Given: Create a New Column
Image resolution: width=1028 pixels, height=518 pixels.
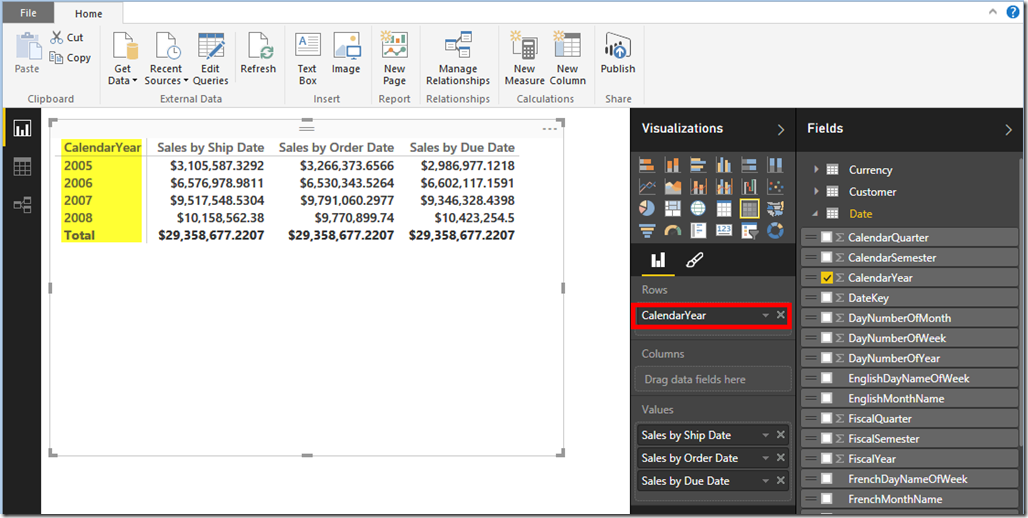Looking at the screenshot, I should click(567, 58).
